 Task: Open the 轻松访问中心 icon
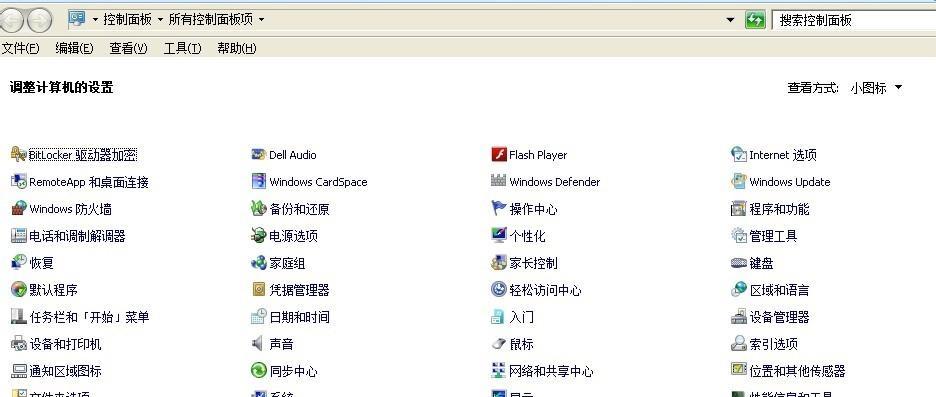coord(498,290)
